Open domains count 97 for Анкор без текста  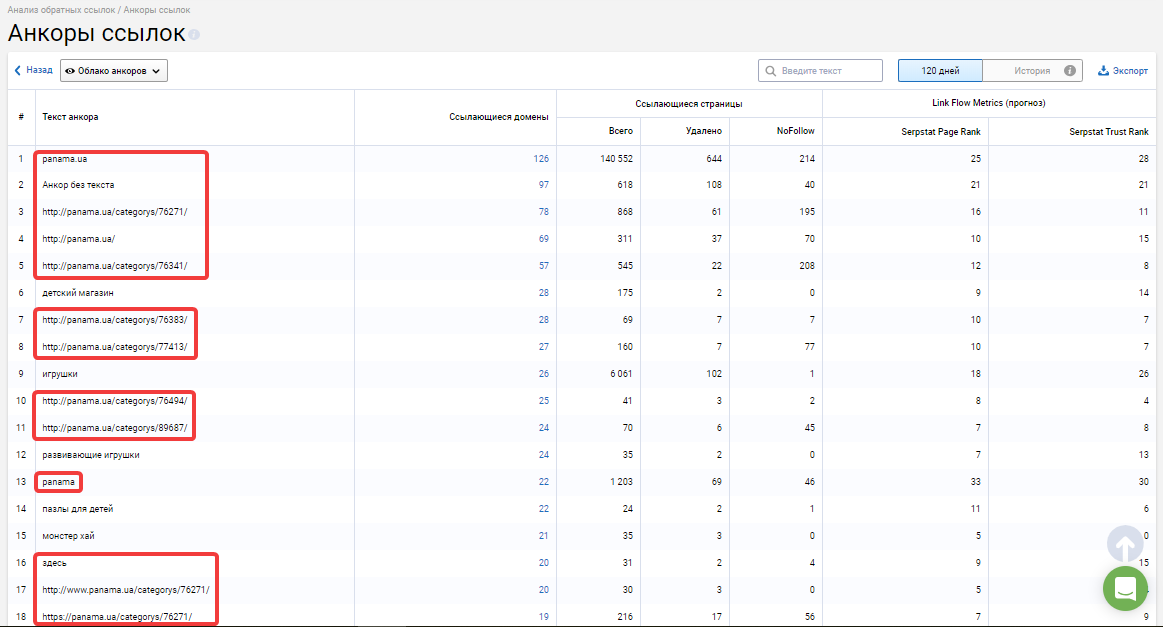click(x=544, y=185)
